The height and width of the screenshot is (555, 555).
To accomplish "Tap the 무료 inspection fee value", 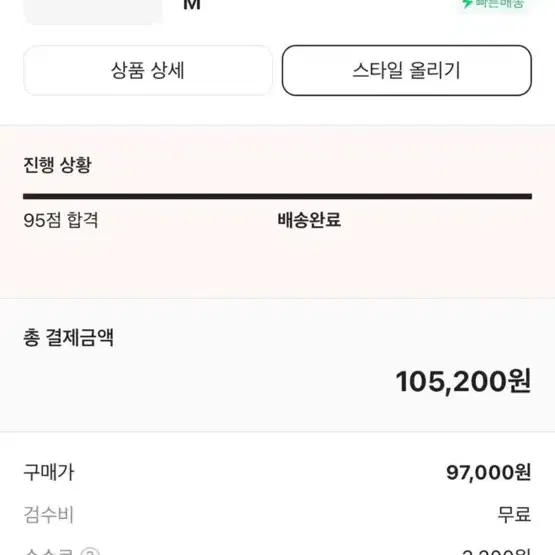I will pyautogui.click(x=514, y=515).
